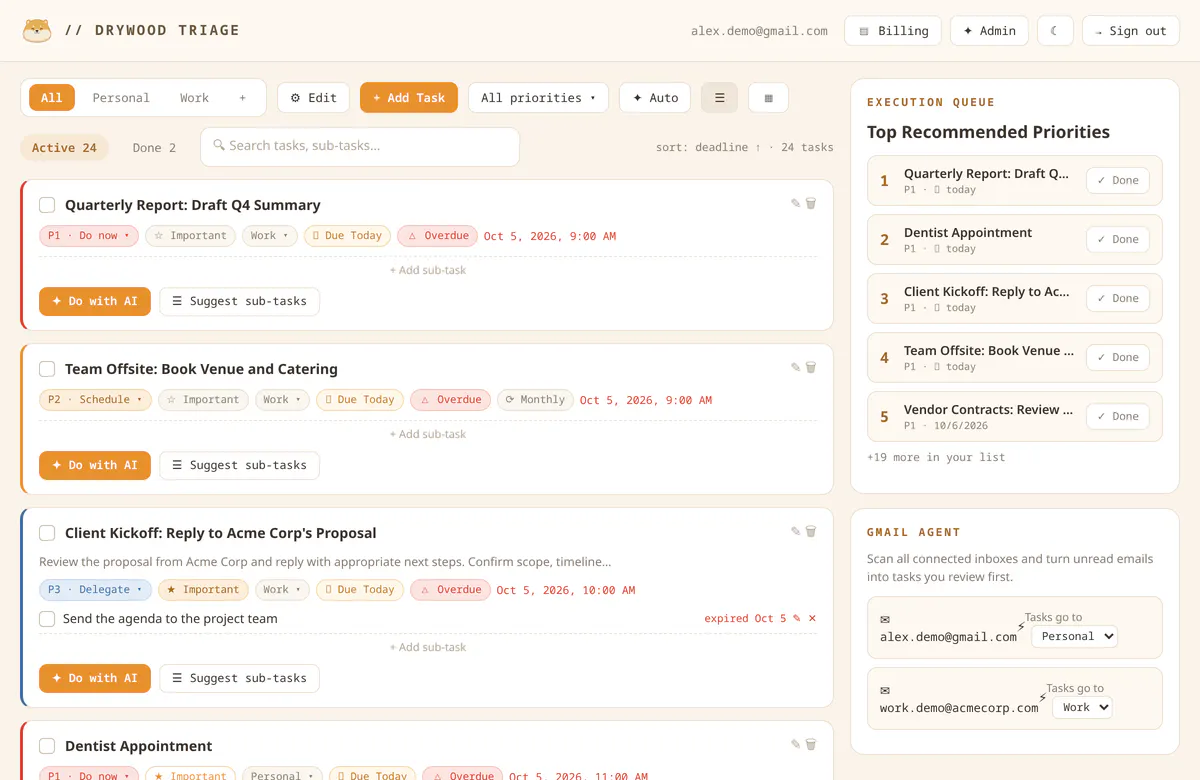This screenshot has width=1200, height=780.
Task: Select the Personal category tab
Action: 121,98
